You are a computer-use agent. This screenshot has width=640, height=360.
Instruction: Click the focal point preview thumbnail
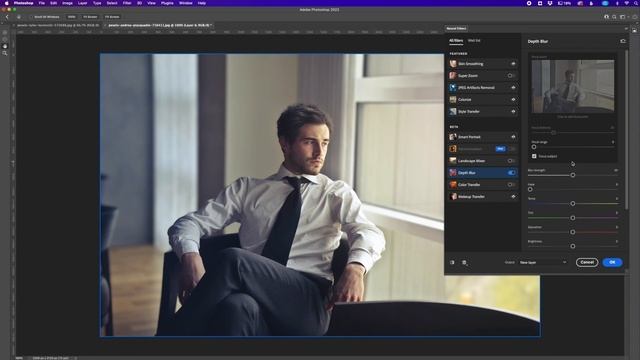[573, 86]
